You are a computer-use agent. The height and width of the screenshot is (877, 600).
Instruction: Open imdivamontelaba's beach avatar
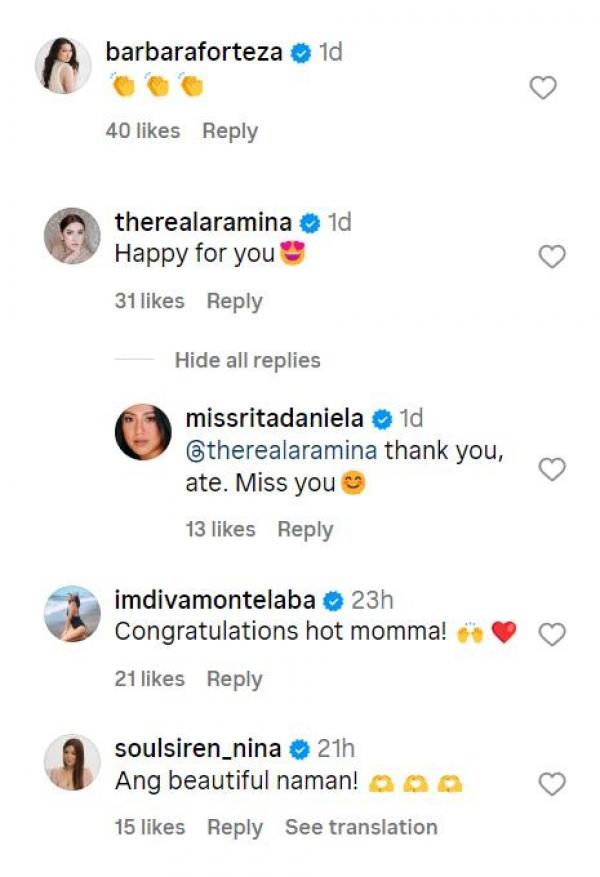point(72,613)
